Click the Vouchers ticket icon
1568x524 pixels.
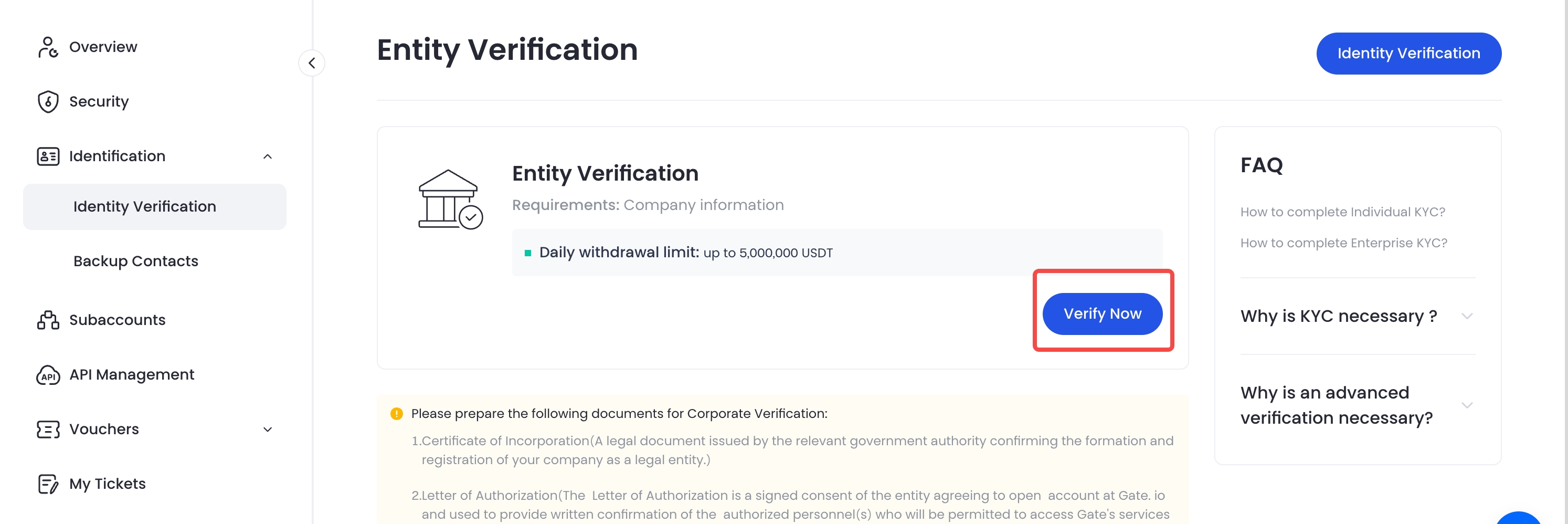click(x=48, y=429)
